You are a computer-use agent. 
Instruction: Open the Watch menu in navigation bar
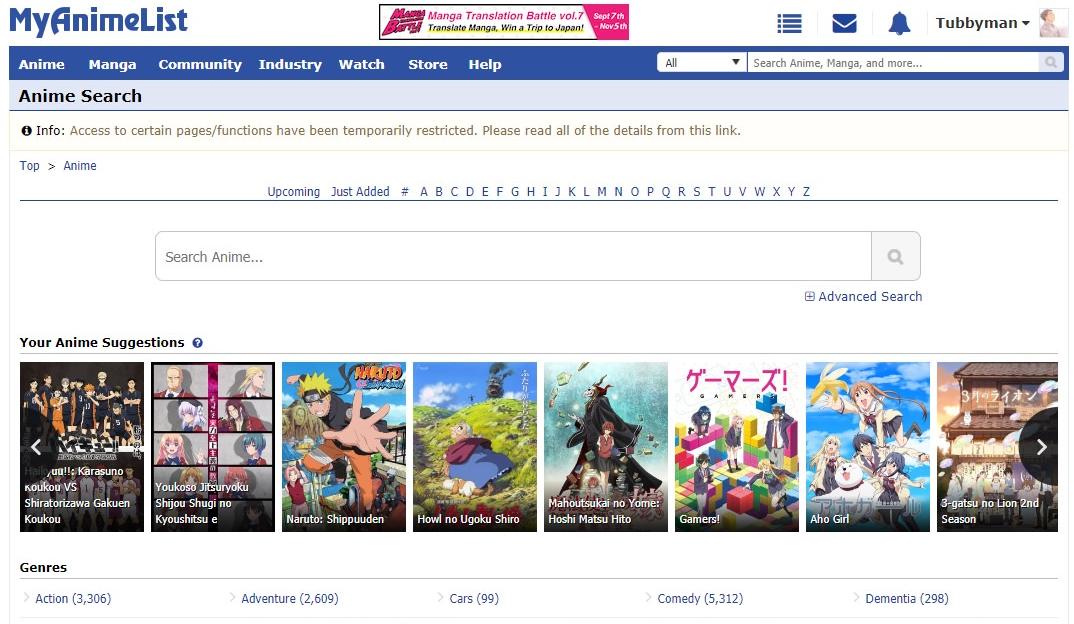tap(361, 64)
